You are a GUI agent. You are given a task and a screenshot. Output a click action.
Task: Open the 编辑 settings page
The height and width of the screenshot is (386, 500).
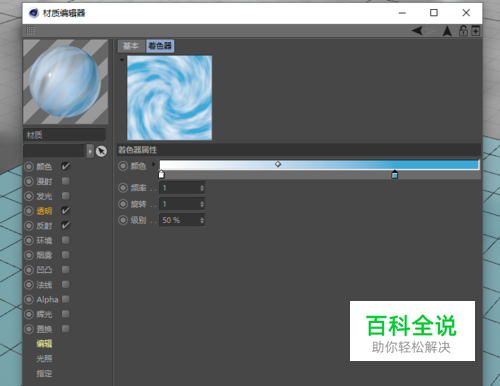point(44,344)
